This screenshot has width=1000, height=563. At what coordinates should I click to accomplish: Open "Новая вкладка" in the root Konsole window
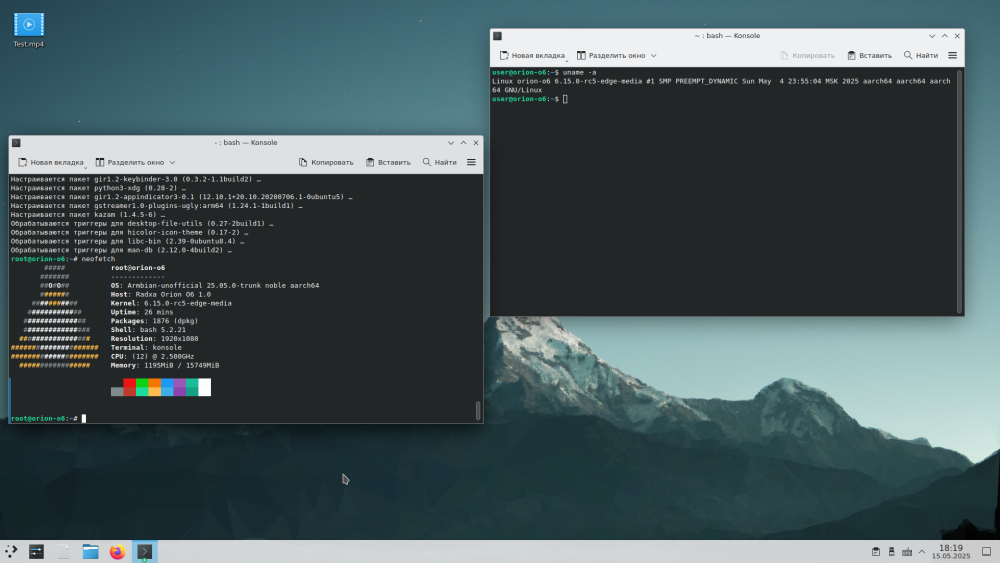pos(50,162)
